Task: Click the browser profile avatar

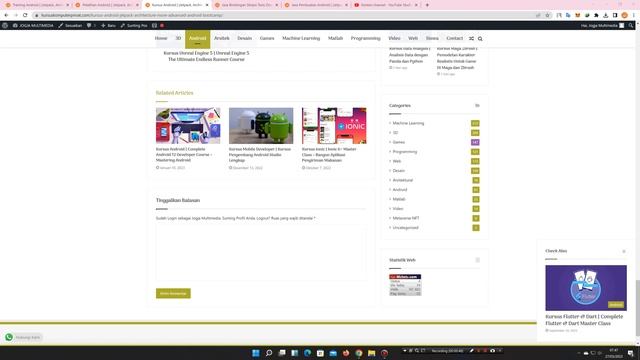Action: pyautogui.click(x=624, y=15)
